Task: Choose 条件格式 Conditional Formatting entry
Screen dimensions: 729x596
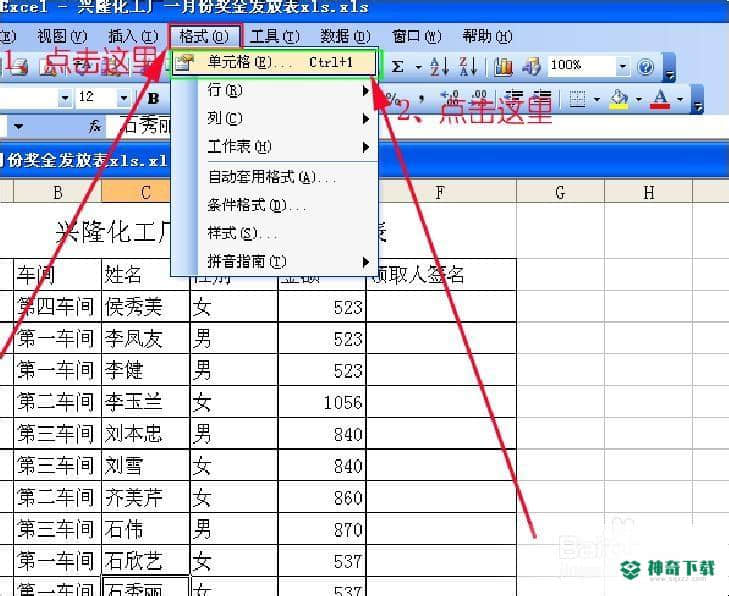Action: pos(274,205)
